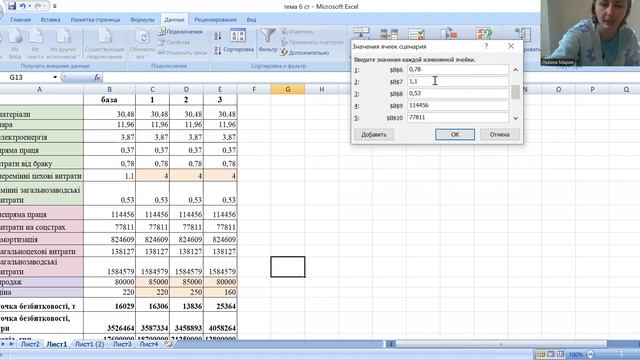Open the undo history dropdown arrow
The height and width of the screenshot is (360, 640).
[x=30, y=7]
